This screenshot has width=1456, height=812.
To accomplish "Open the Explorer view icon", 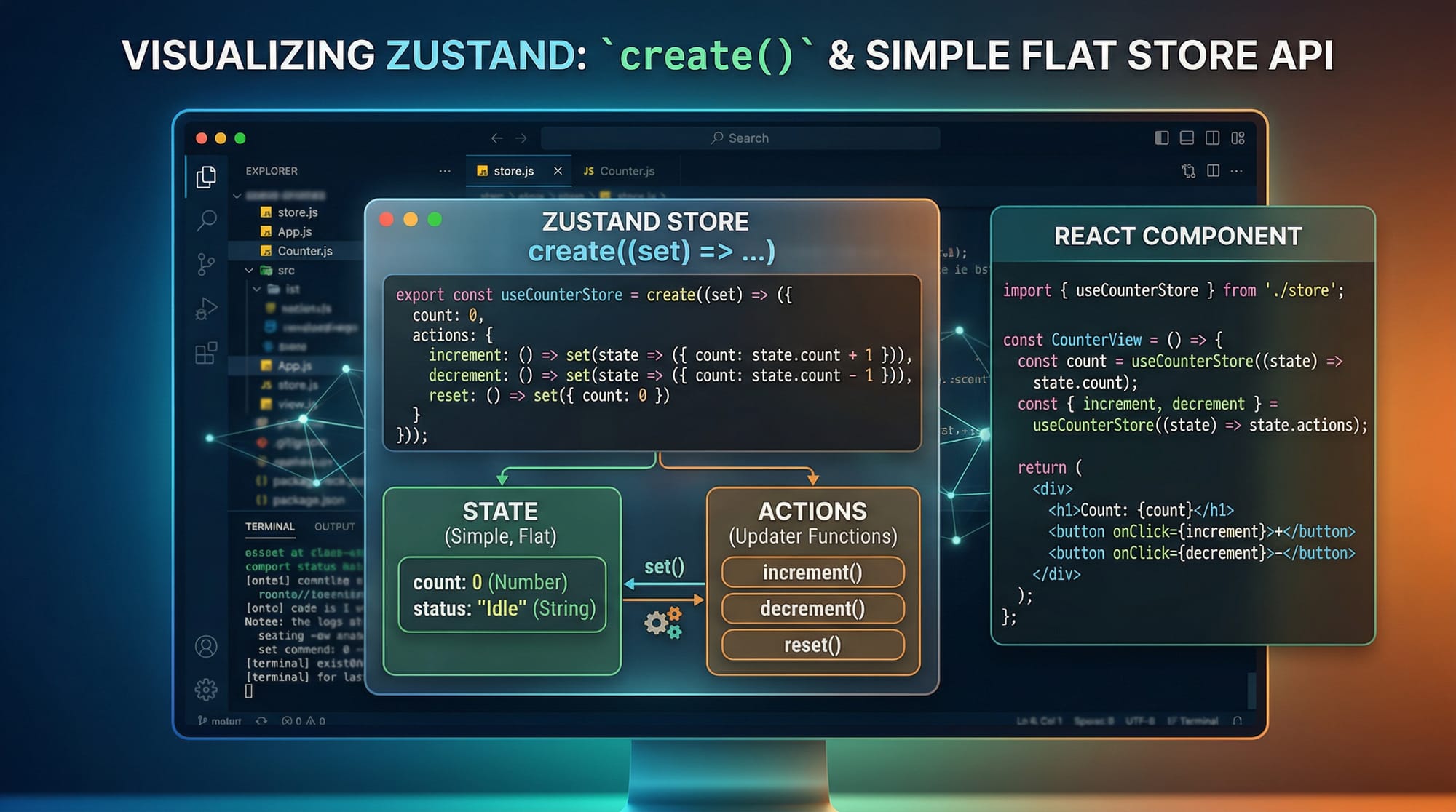I will click(x=207, y=176).
